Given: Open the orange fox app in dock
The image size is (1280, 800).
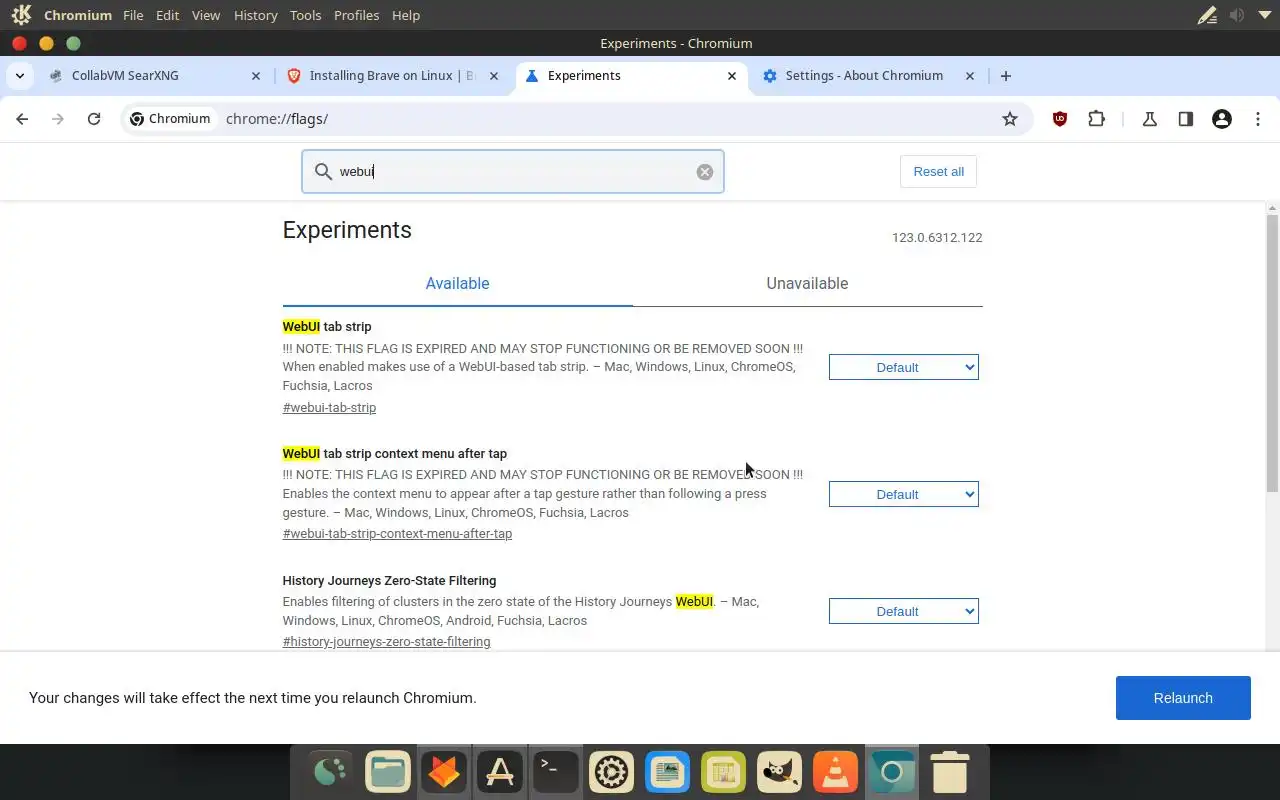Looking at the screenshot, I should coord(443,772).
